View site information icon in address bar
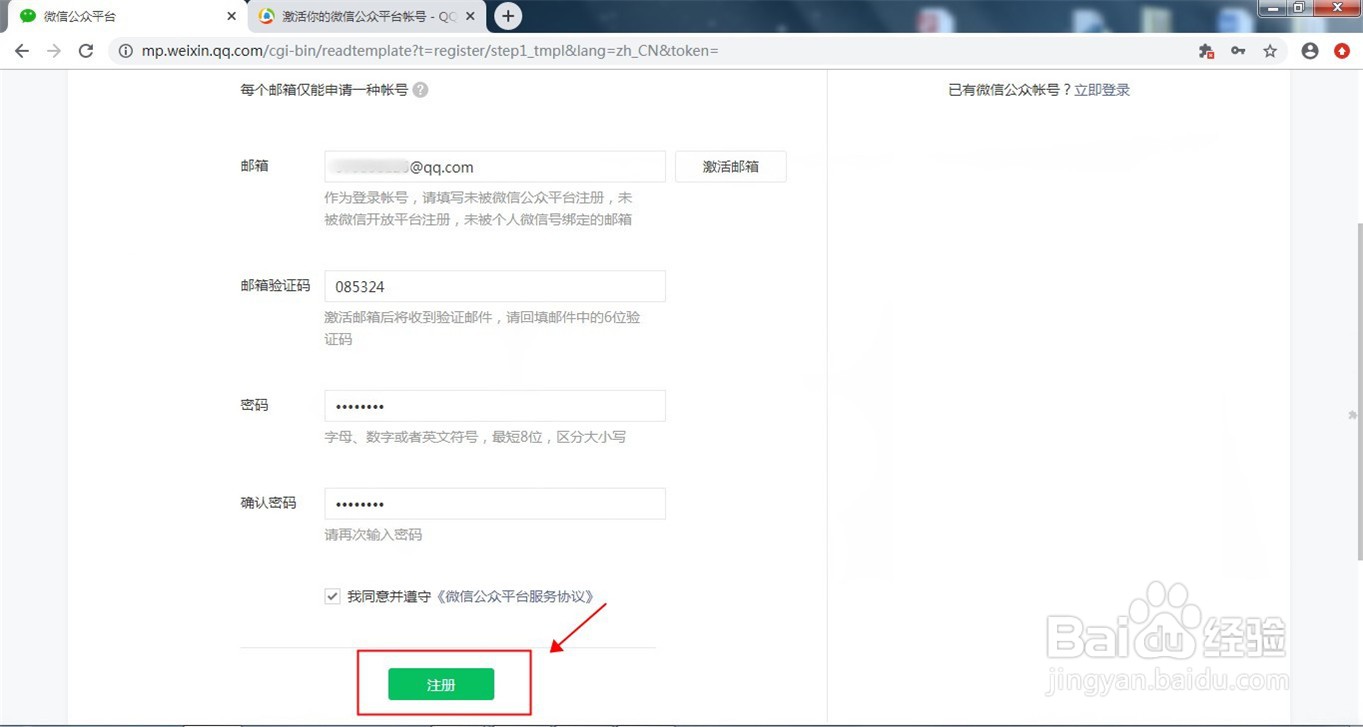This screenshot has height=727, width=1363. 125,51
